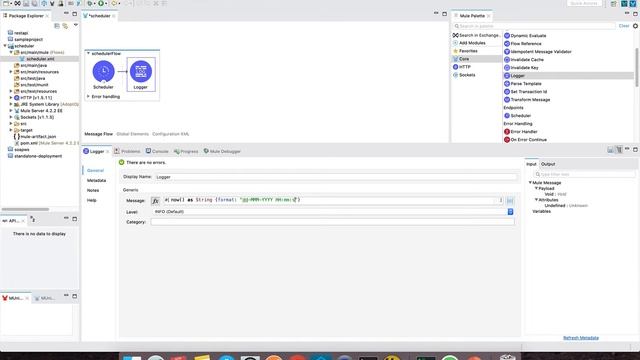Viewport: 640px width, 360px height.
Task: Select the HTTP palette category
Action: click(x=462, y=67)
